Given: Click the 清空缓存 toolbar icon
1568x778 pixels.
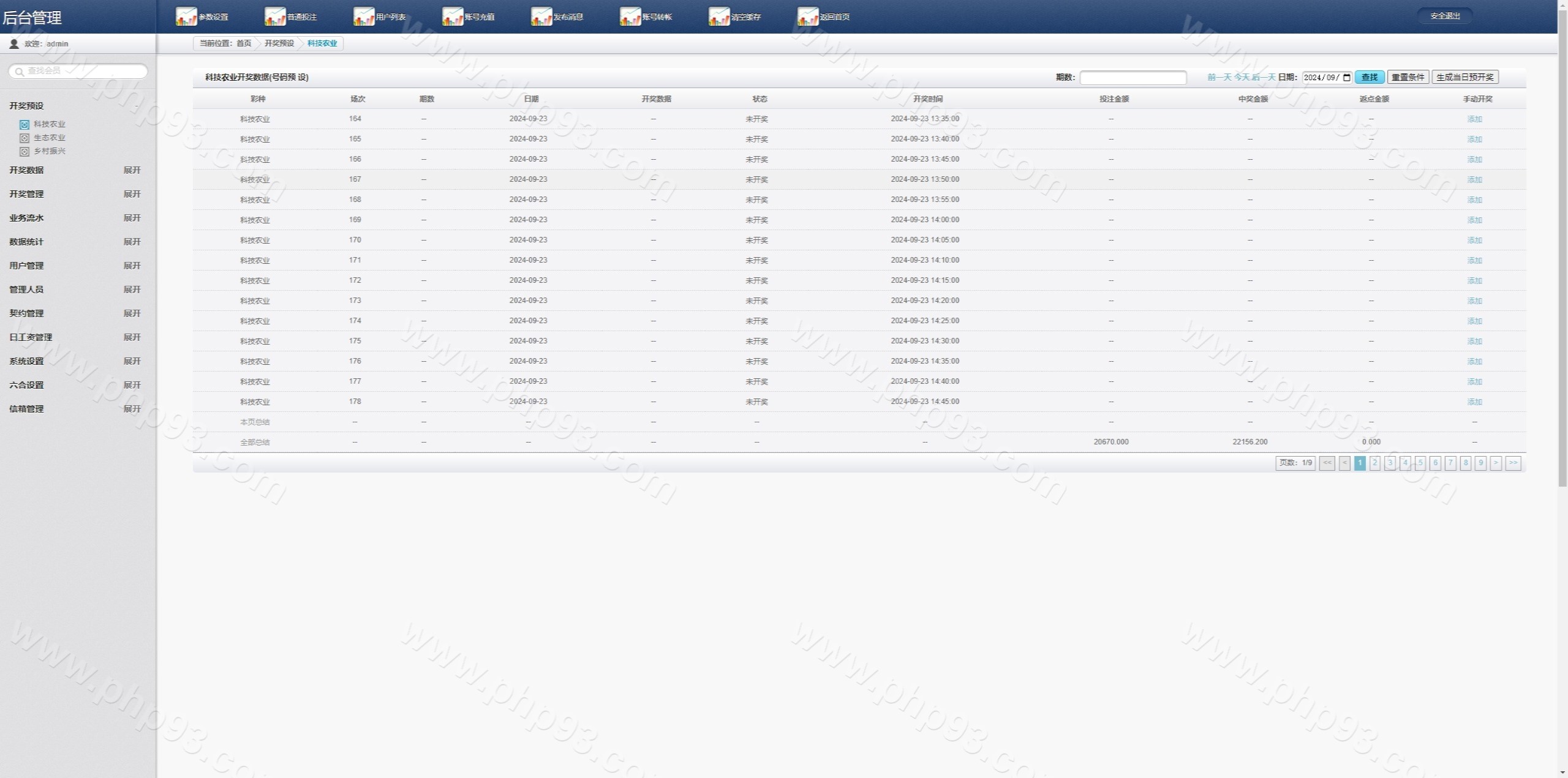Looking at the screenshot, I should tap(719, 17).
